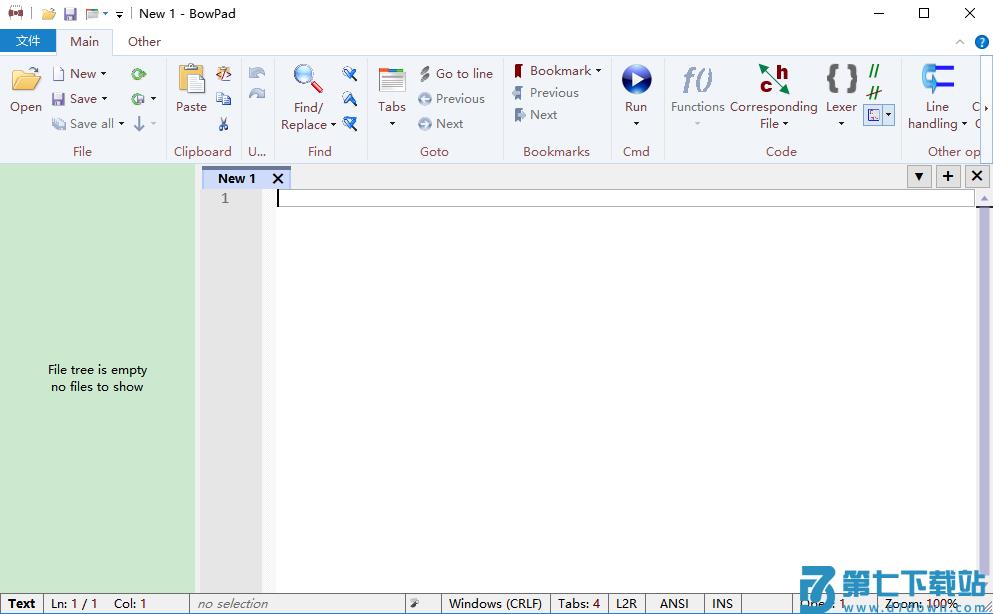
Task: Click the Cut scissors icon
Action: pyautogui.click(x=224, y=123)
